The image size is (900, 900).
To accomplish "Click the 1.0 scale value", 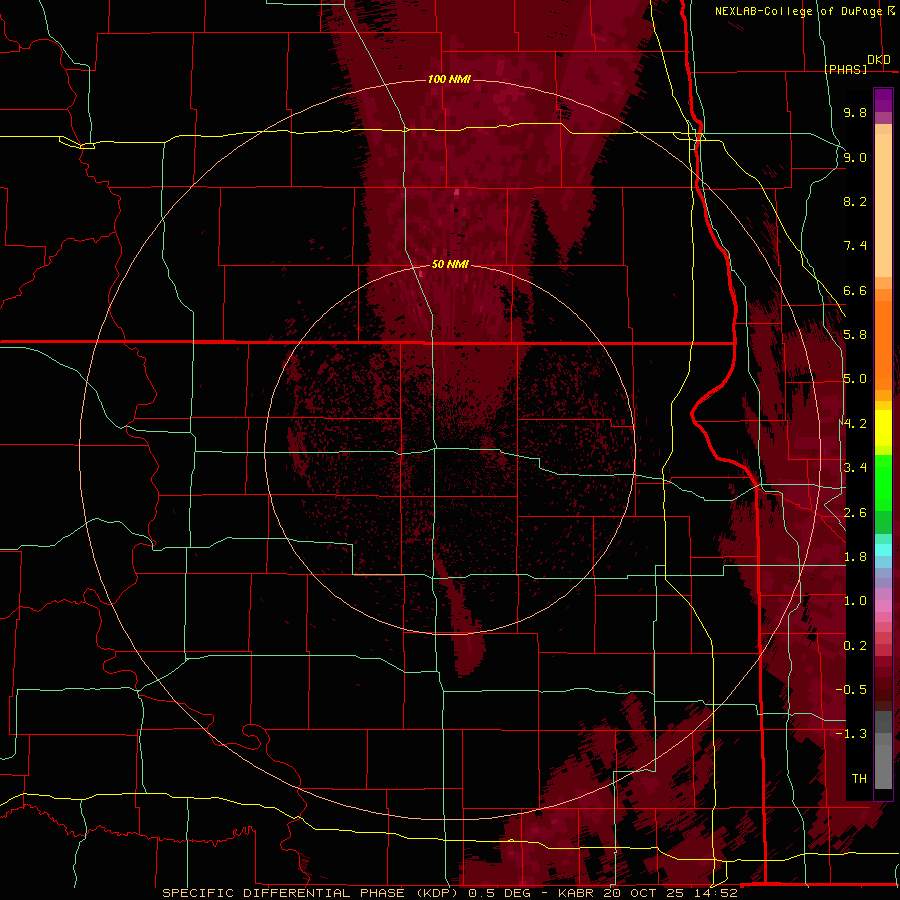I will [855, 601].
